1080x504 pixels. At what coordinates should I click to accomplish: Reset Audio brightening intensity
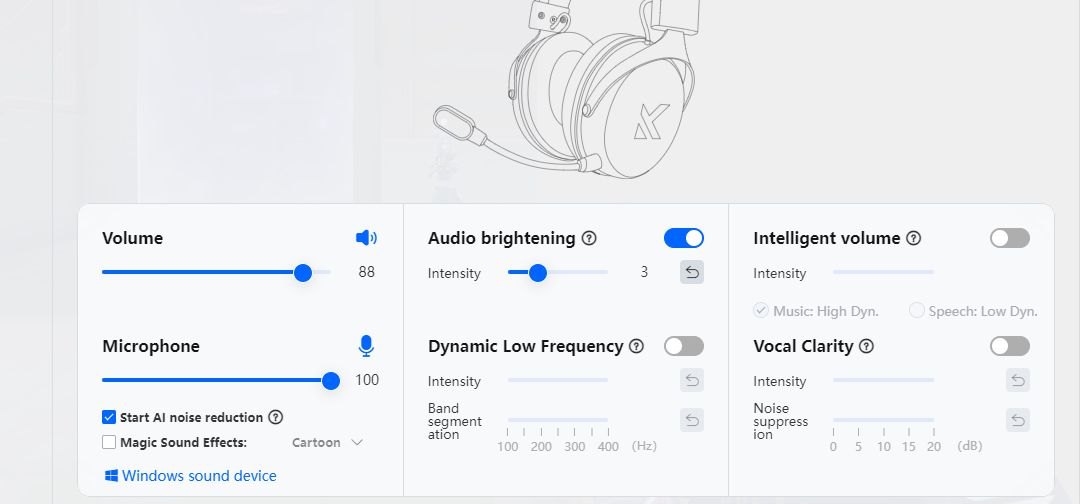[x=692, y=272]
